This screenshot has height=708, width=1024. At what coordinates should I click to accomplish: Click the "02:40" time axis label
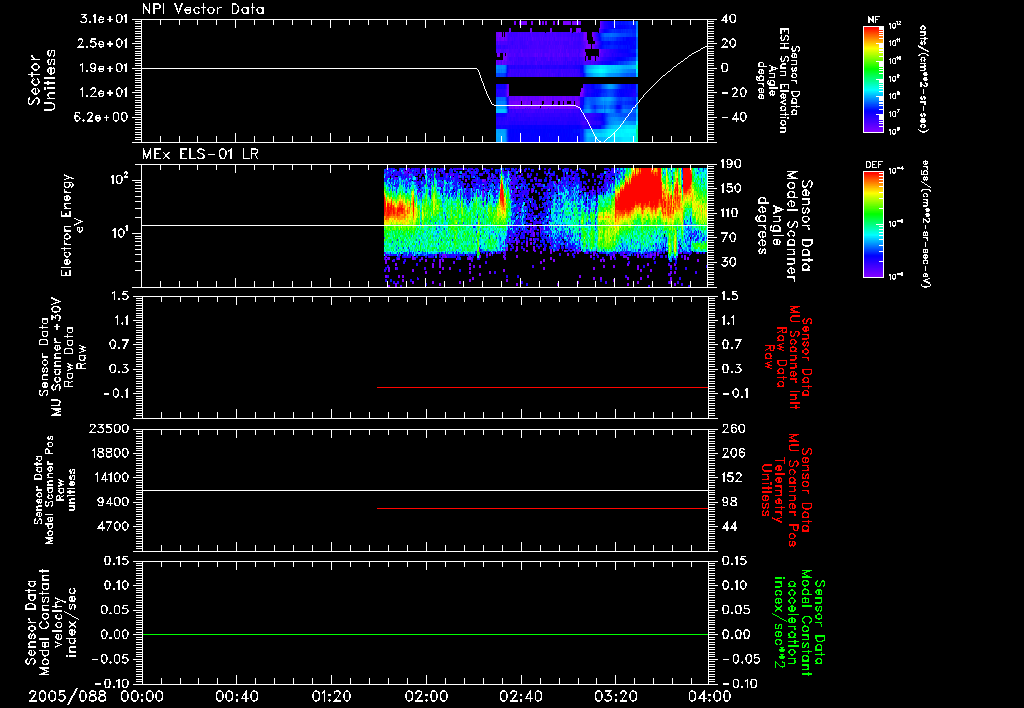pyautogui.click(x=520, y=696)
